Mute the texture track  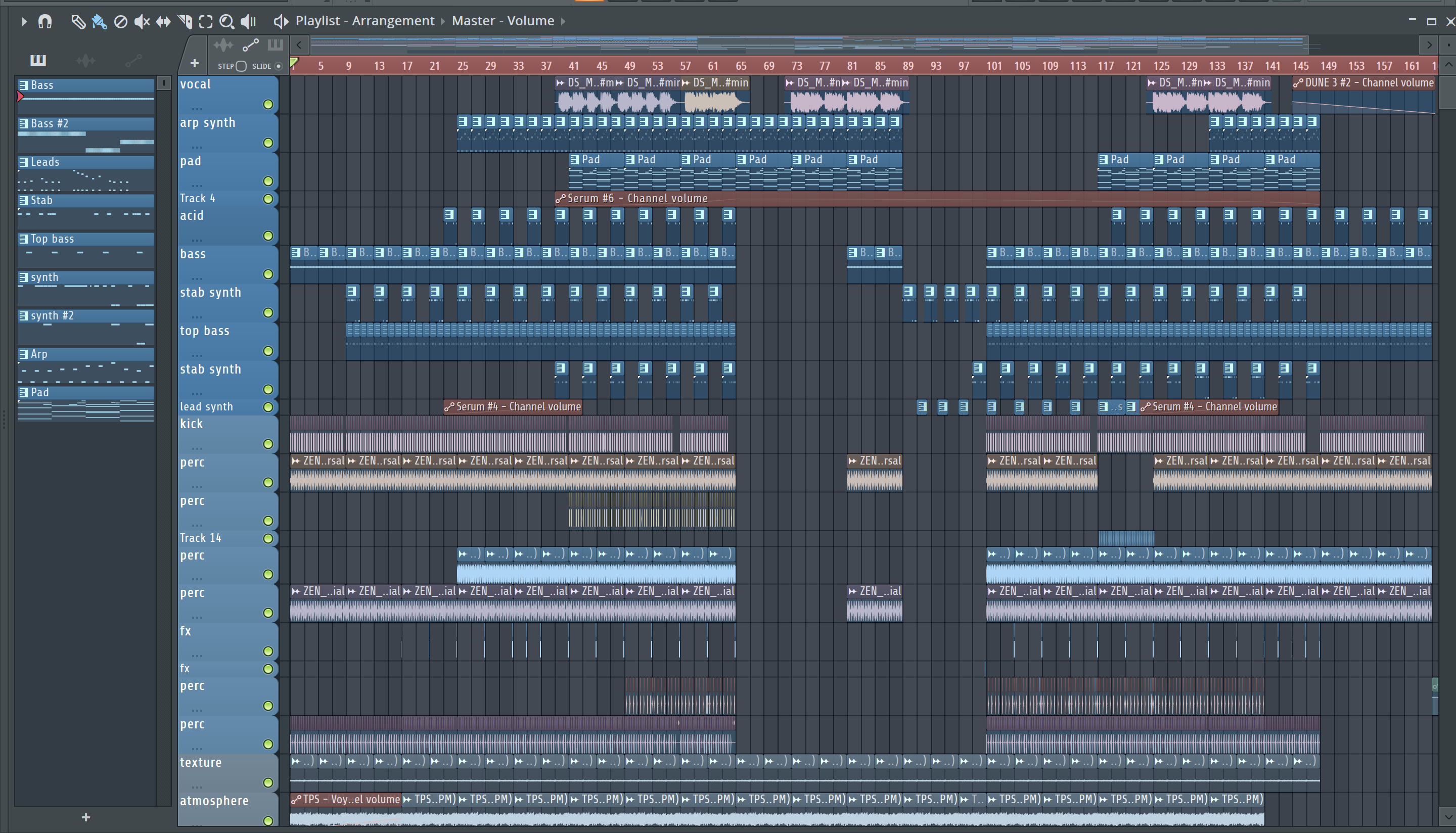(x=268, y=782)
